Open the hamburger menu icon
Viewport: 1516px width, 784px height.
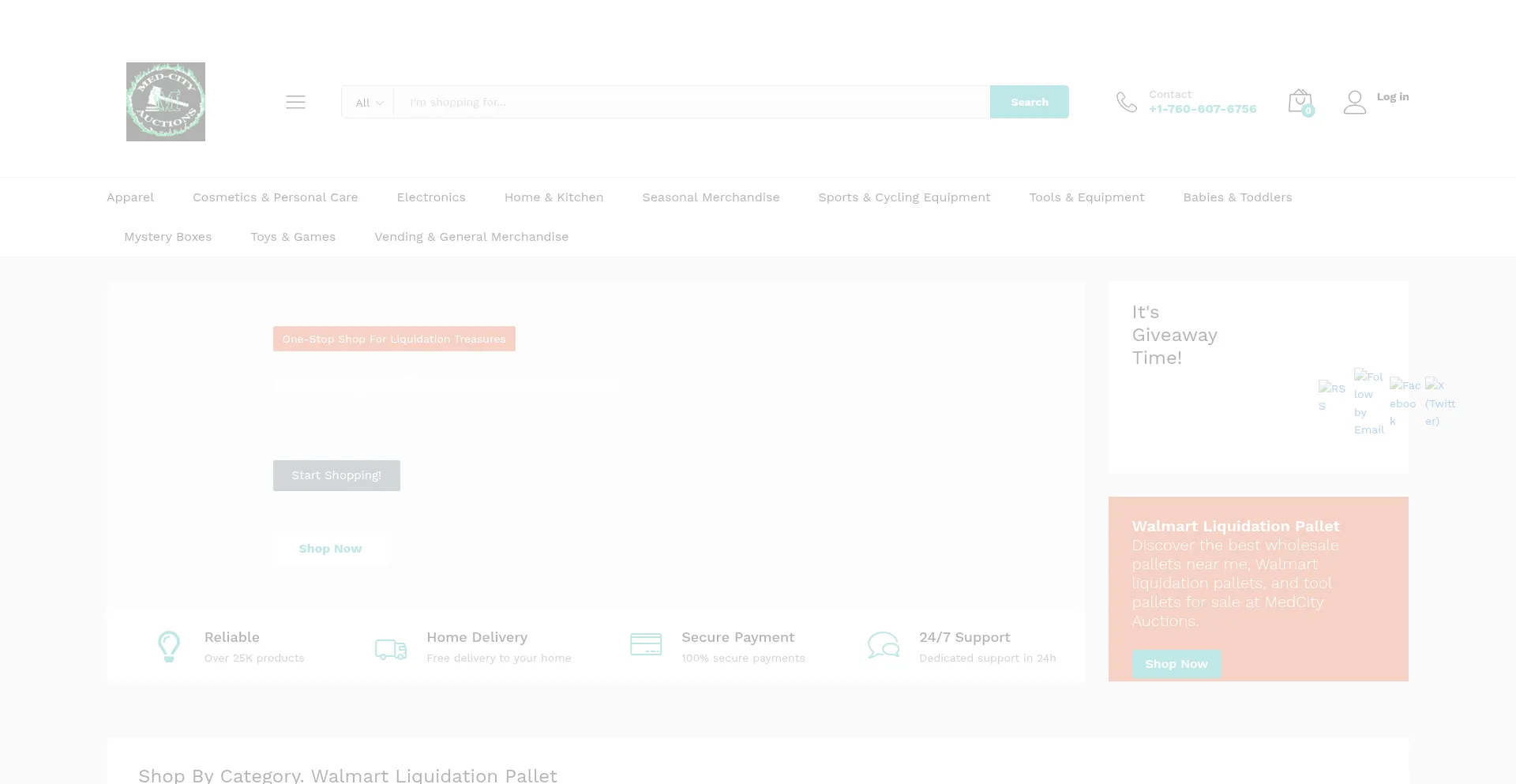pyautogui.click(x=295, y=102)
